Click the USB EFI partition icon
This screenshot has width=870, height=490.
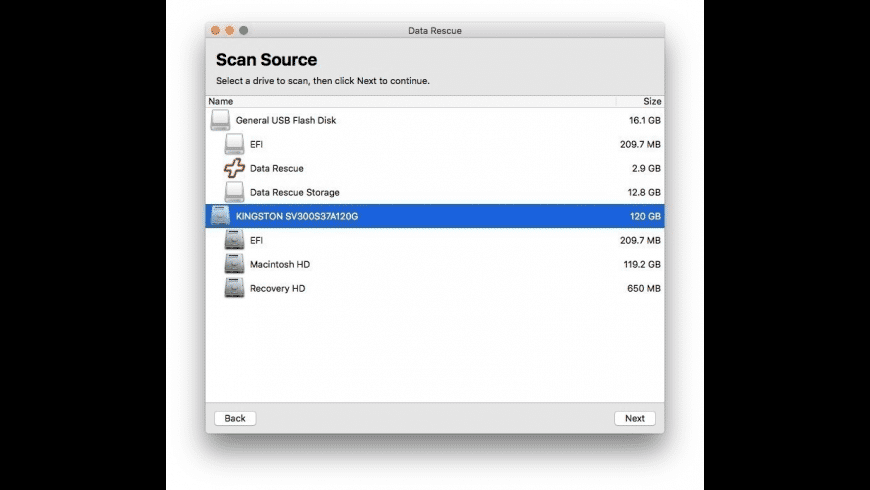234,144
